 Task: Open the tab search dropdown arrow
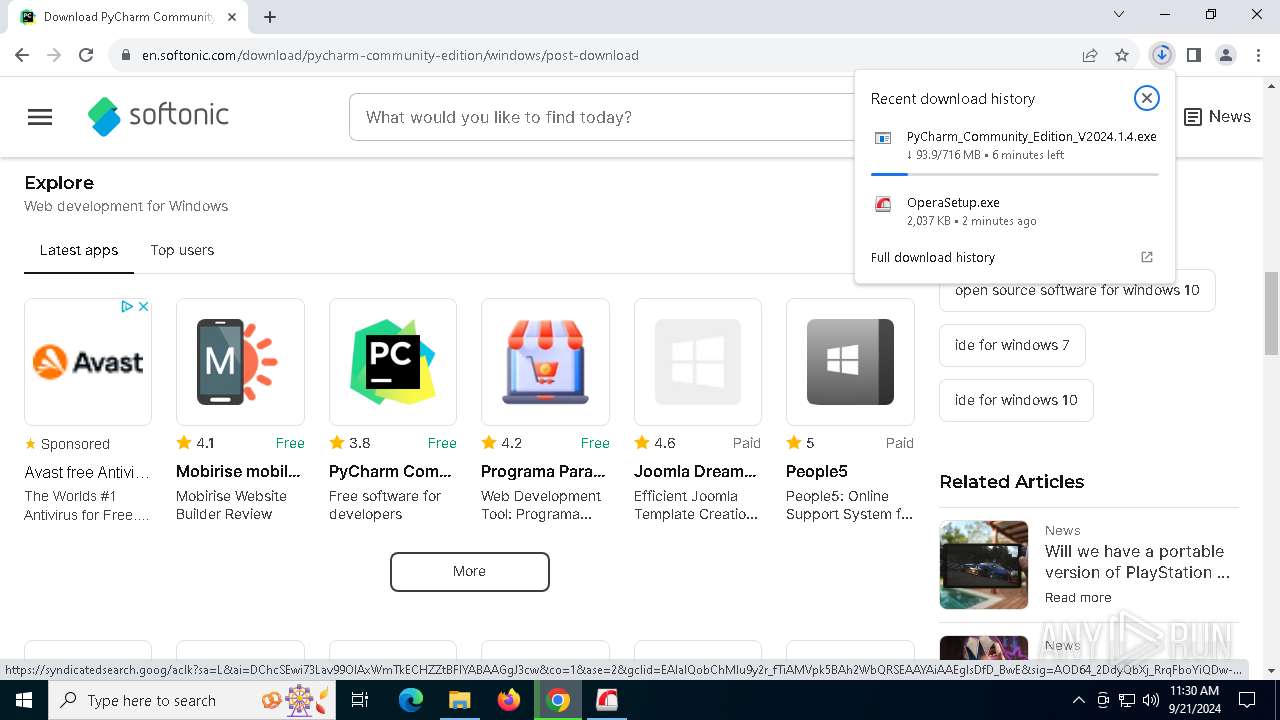pyautogui.click(x=1119, y=14)
